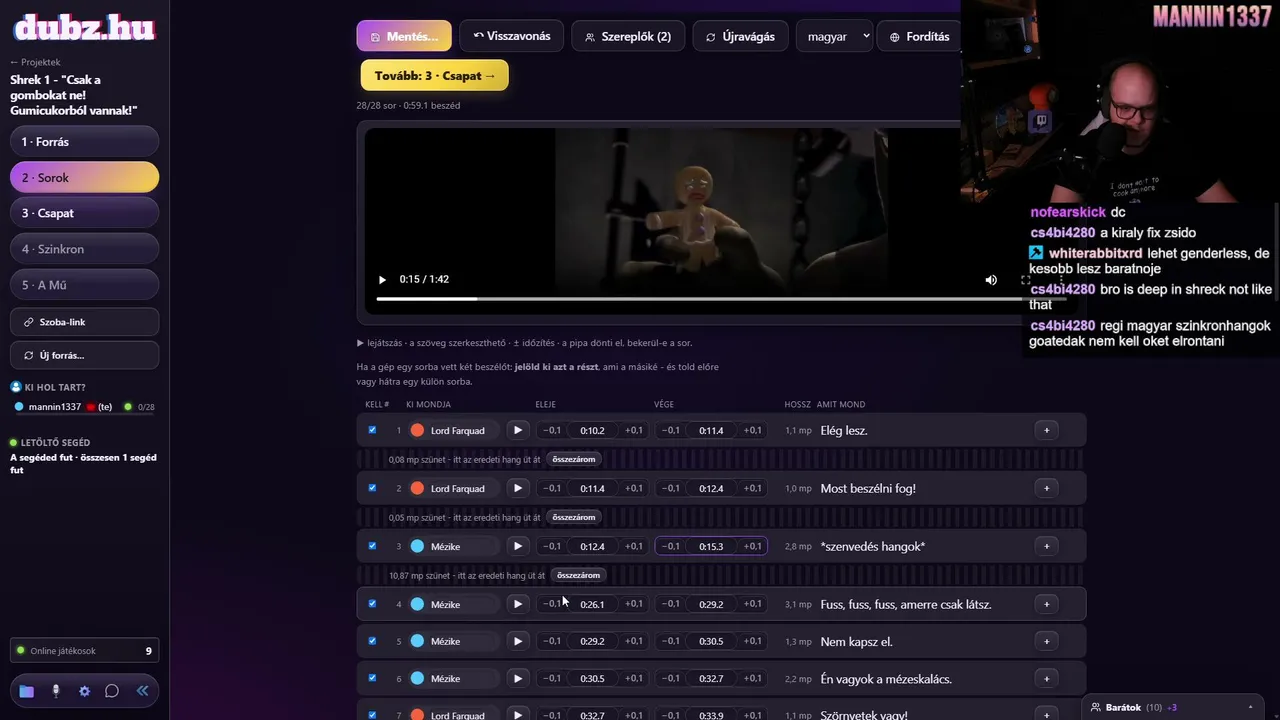1280x720 pixels.
Task: Increase line 4 start time 0:26.1 by 0,1
Action: point(634,604)
